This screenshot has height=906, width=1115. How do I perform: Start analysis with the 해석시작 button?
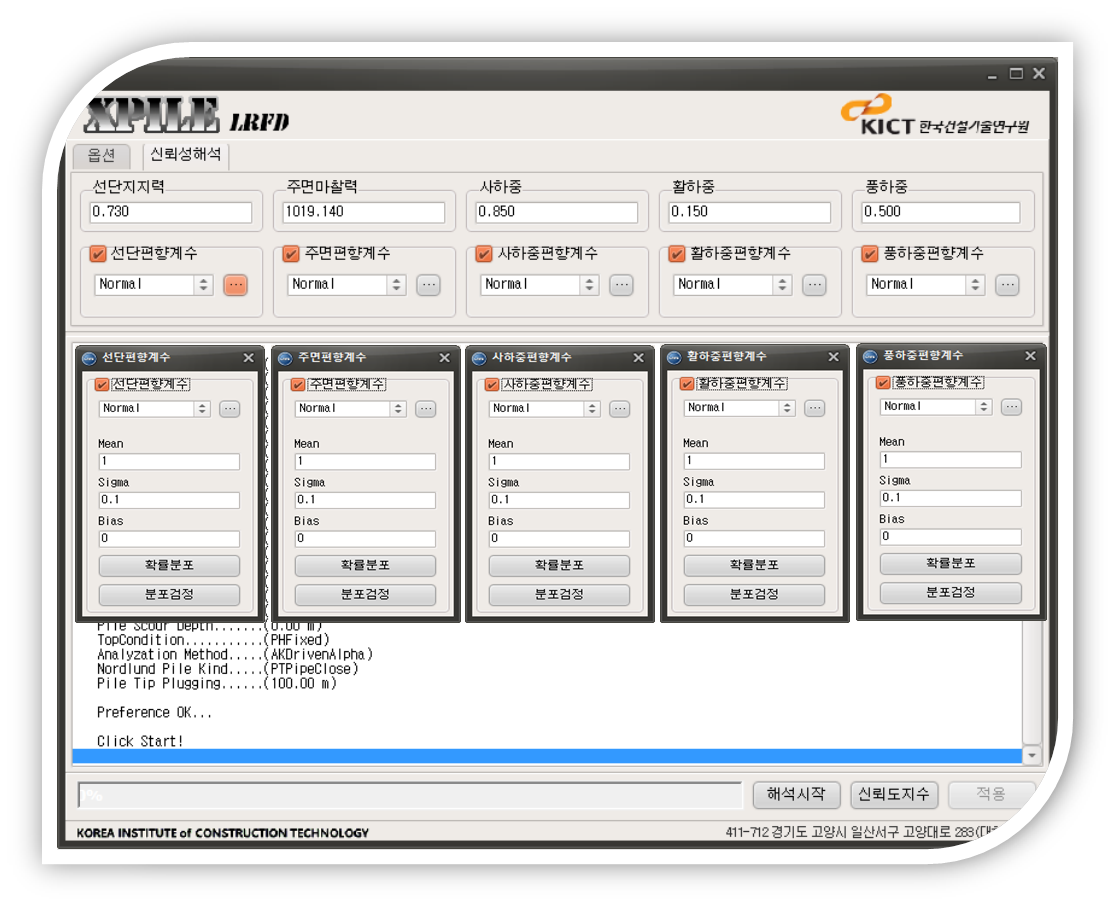tap(796, 794)
